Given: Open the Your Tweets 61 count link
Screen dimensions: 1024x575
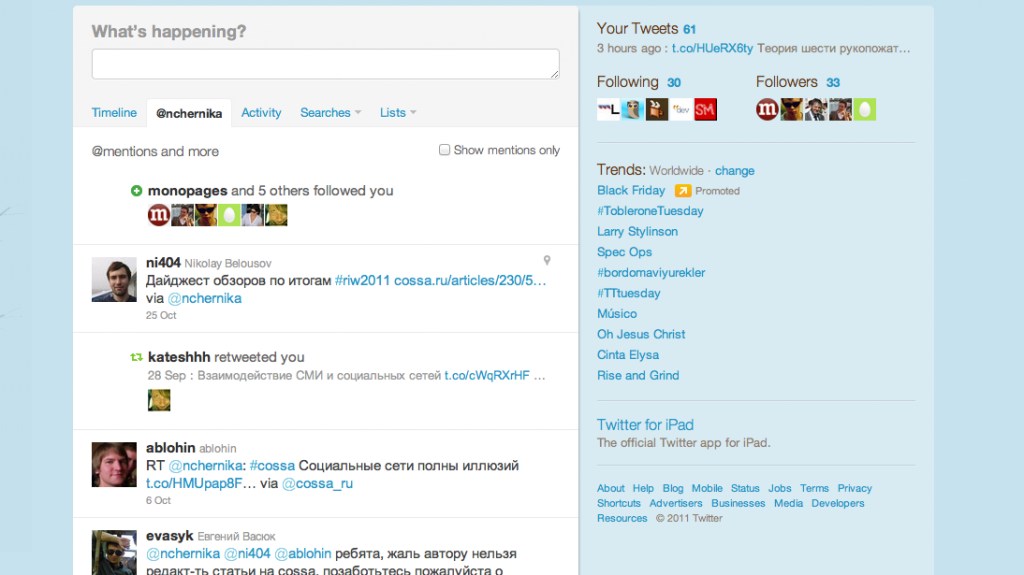Looking at the screenshot, I should click(690, 29).
